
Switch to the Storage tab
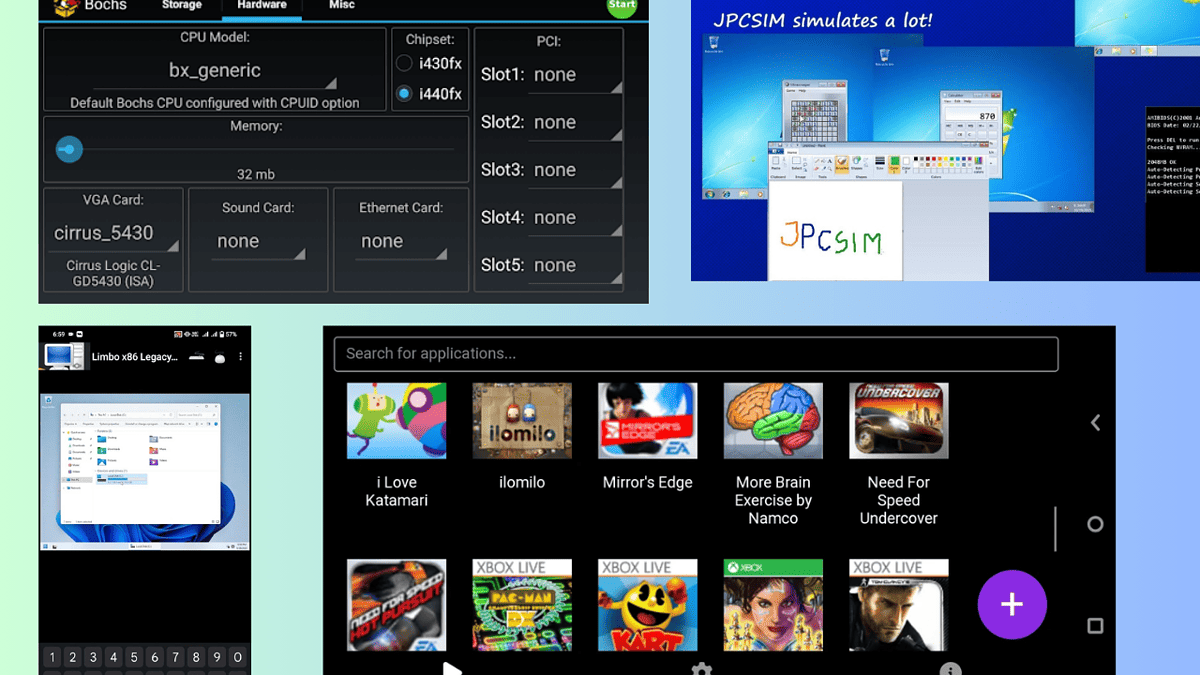click(181, 5)
